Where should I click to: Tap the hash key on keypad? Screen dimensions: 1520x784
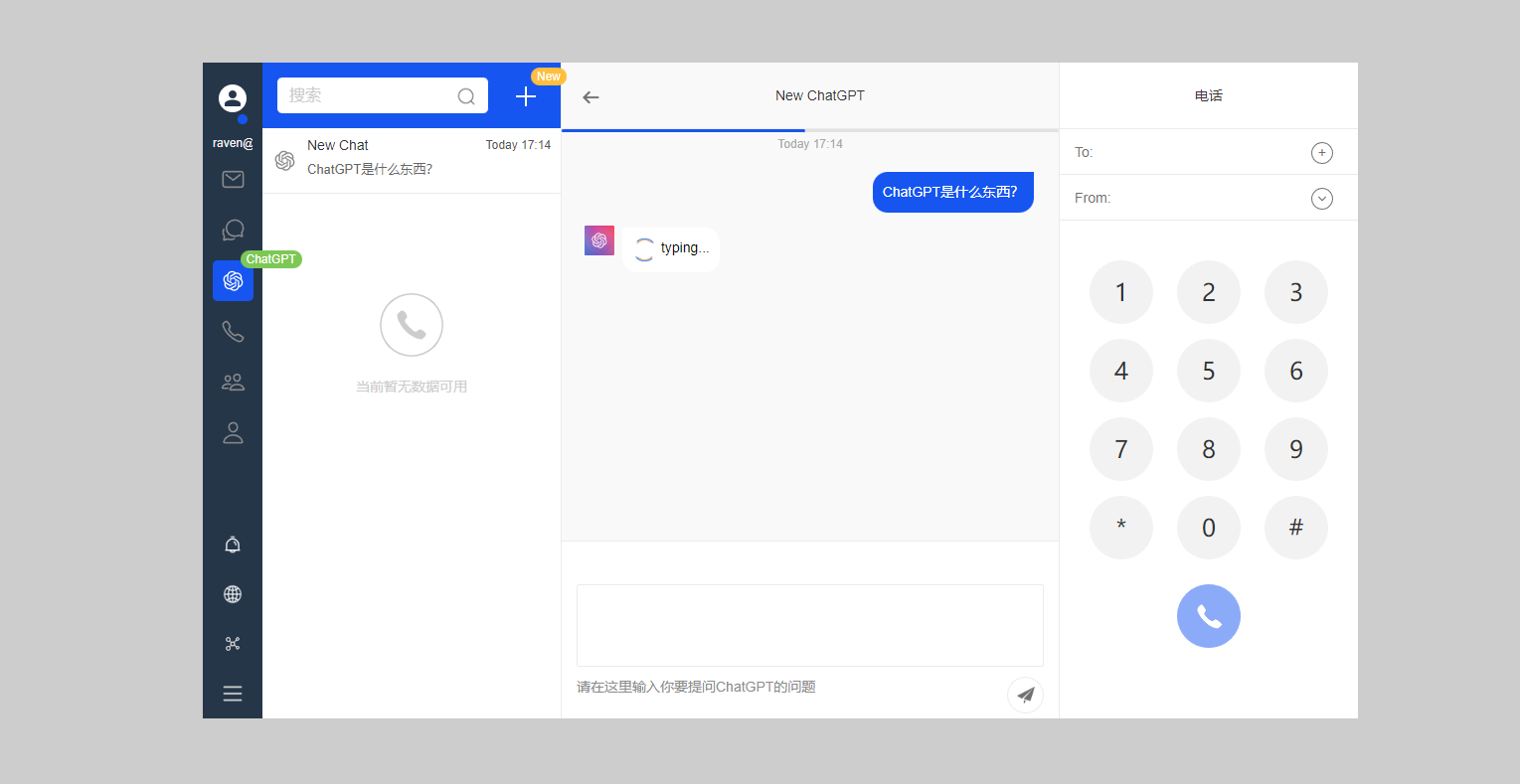tap(1296, 528)
